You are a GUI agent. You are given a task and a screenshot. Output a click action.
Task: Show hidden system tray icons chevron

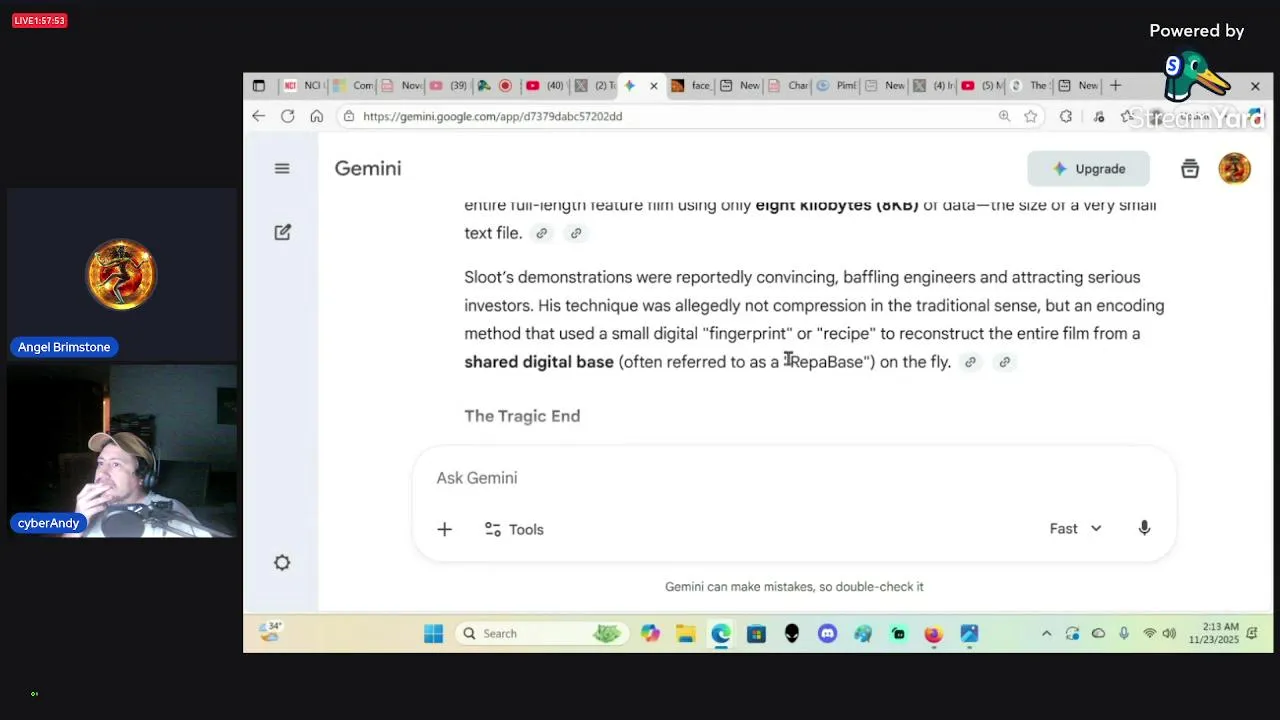coord(1046,633)
